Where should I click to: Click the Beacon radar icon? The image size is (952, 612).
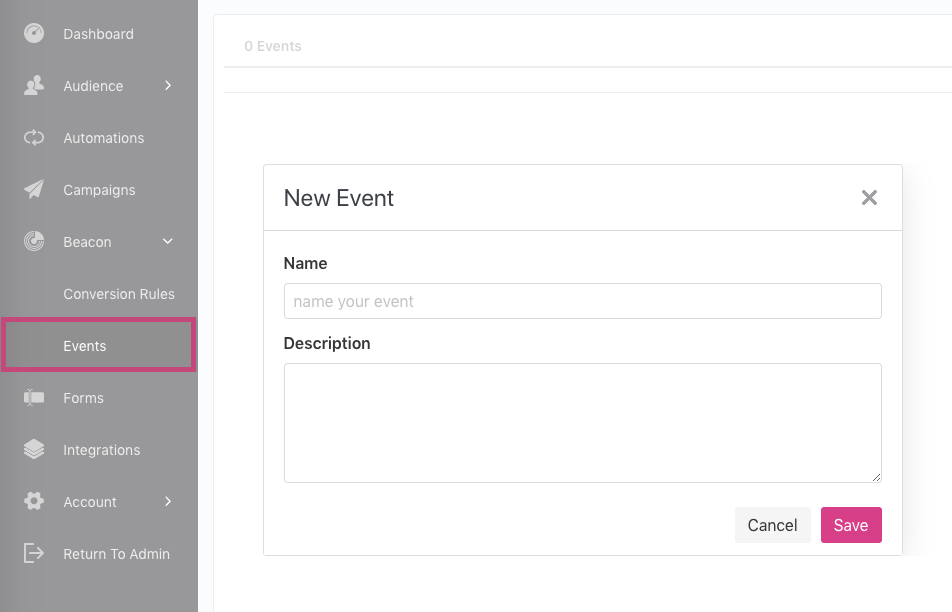pyautogui.click(x=34, y=242)
